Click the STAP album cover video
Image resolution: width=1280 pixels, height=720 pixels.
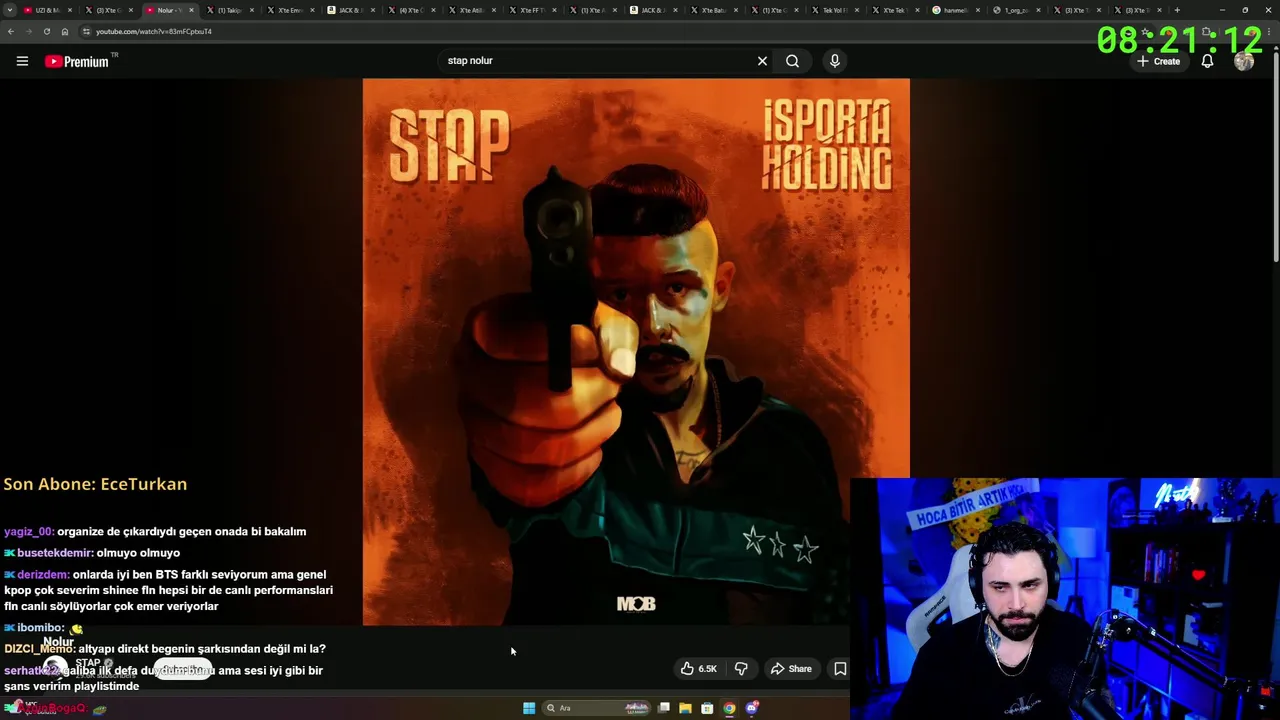[x=636, y=352]
